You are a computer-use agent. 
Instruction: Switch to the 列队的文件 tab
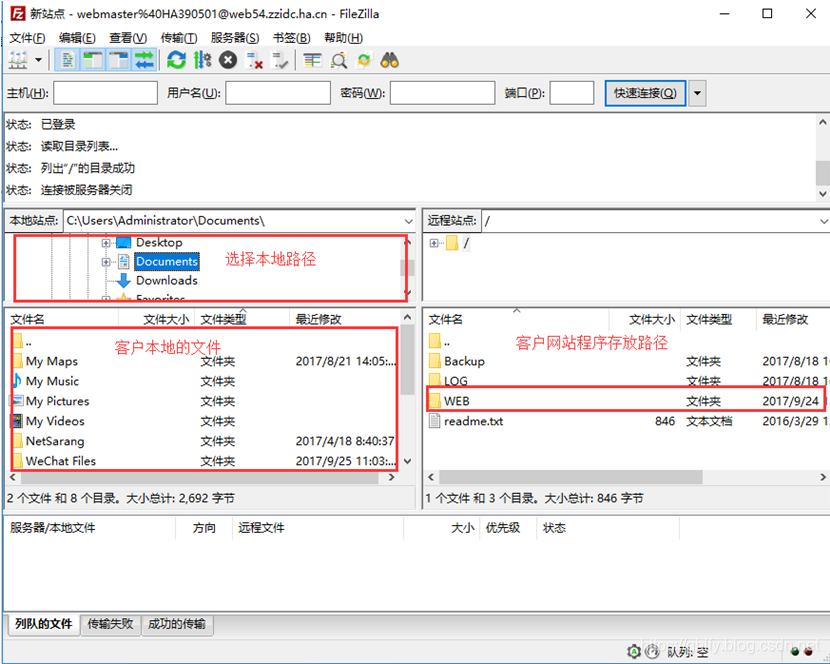(x=43, y=624)
